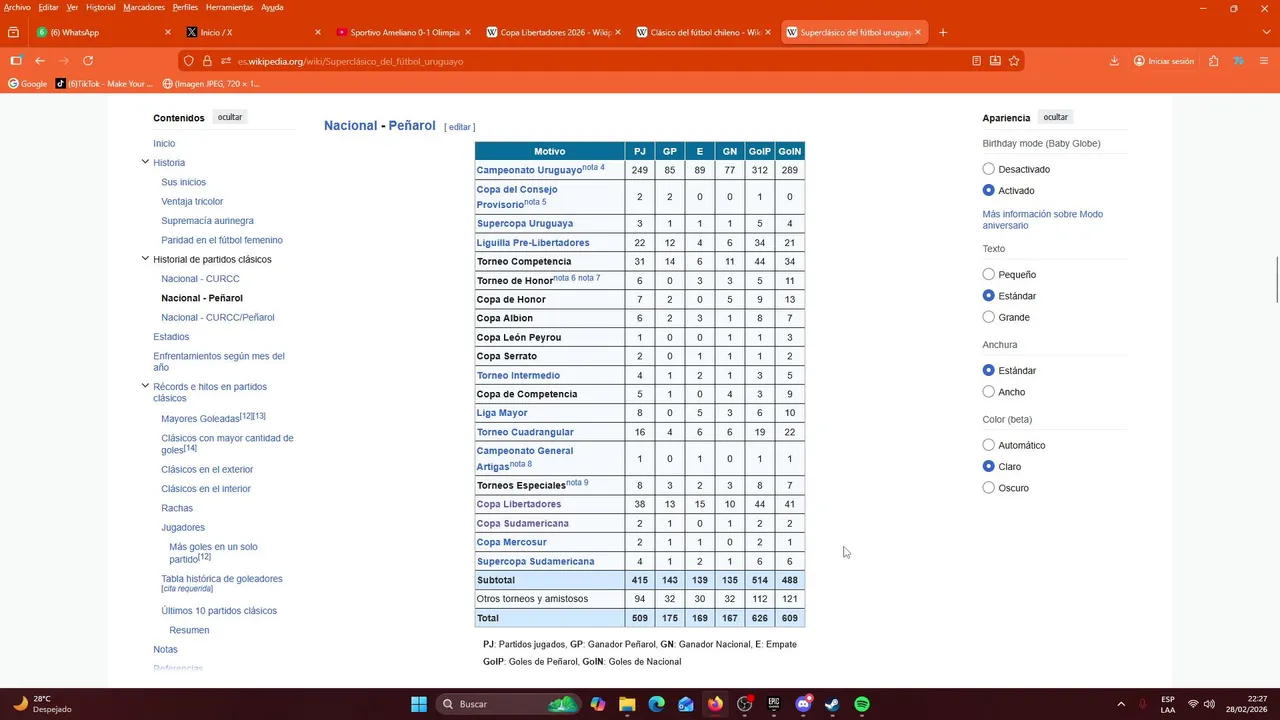The width and height of the screenshot is (1280, 720).
Task: Collapse the Historia section chevron
Action: (x=145, y=162)
